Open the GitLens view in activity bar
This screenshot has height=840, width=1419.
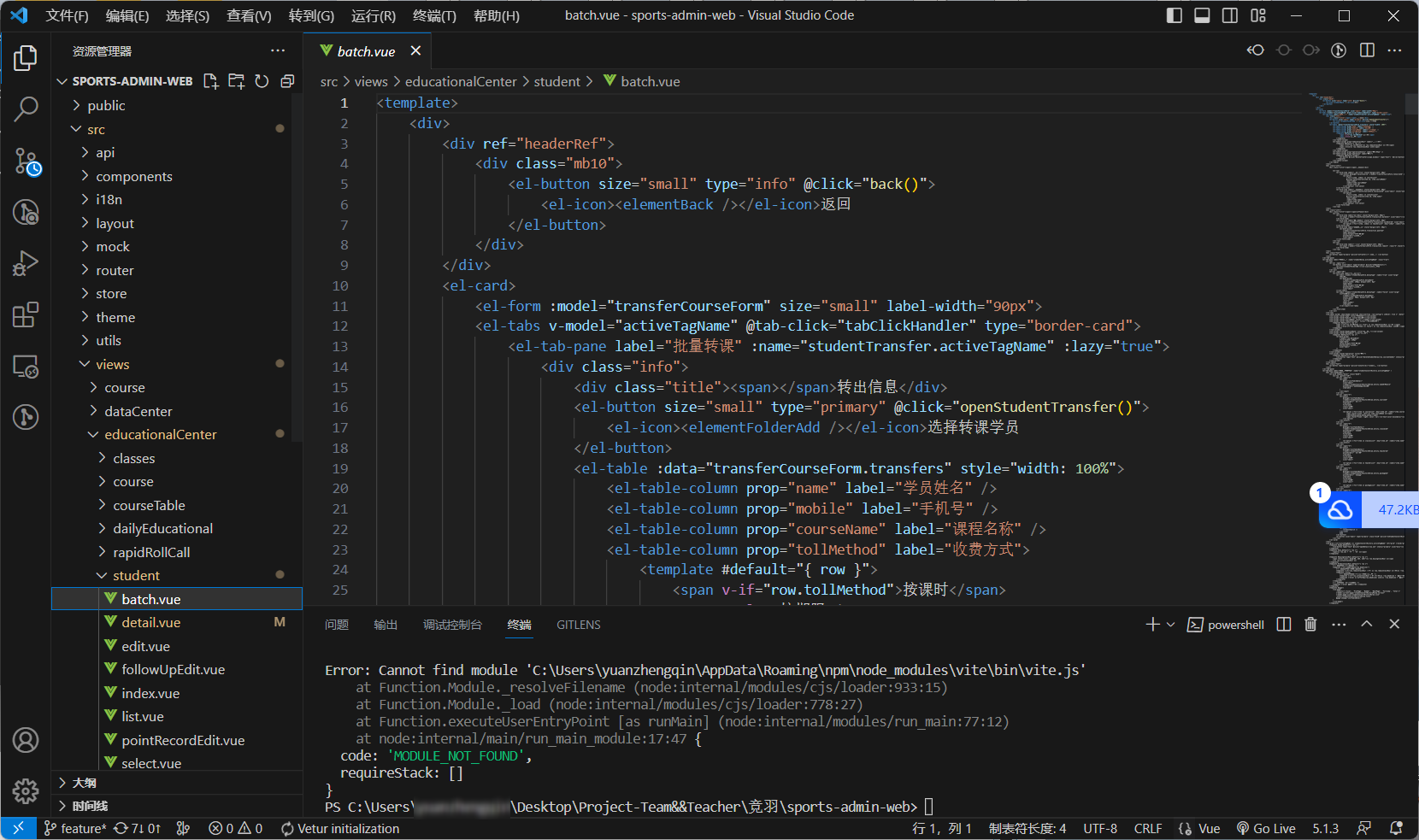tap(26, 417)
